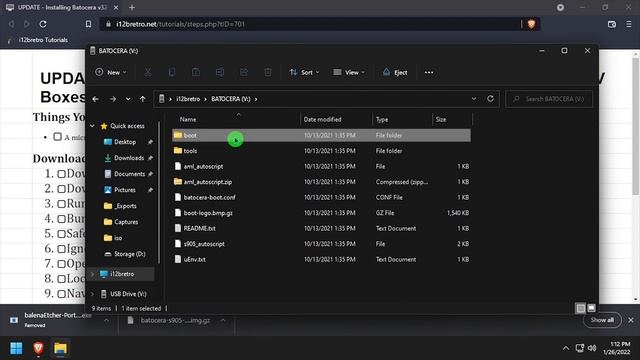
Task: Open the New dropdown menu
Action: [111, 72]
